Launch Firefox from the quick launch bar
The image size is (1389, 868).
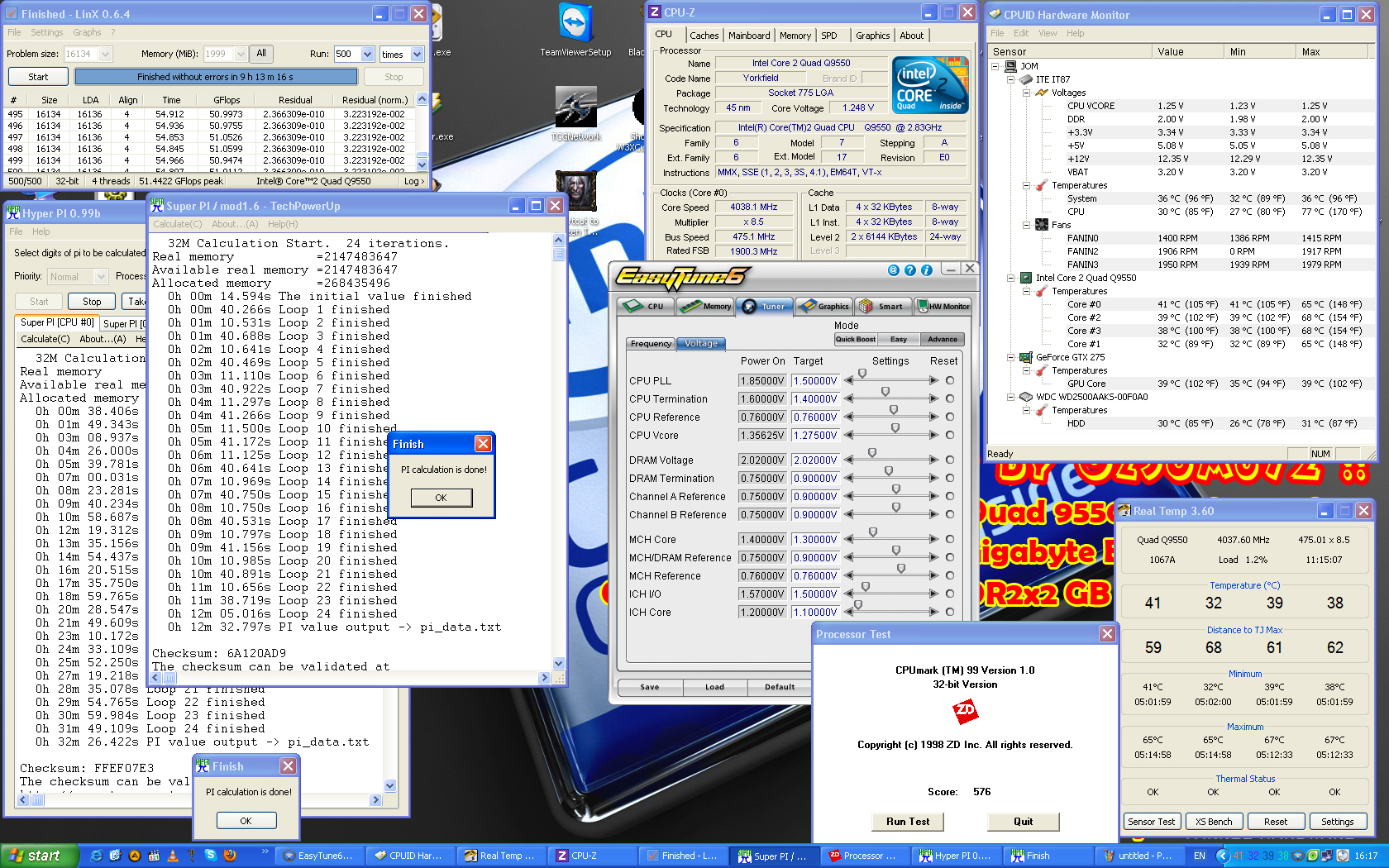point(230,856)
